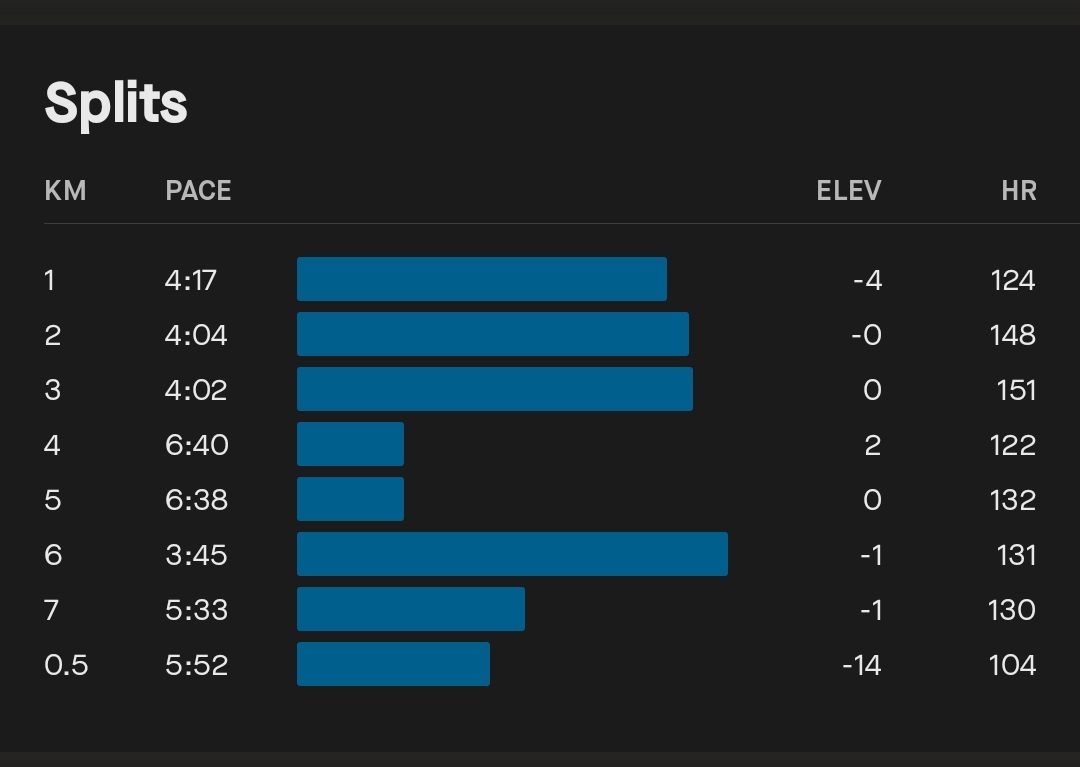Image resolution: width=1080 pixels, height=767 pixels.
Task: Select the ELEV column header
Action: click(x=848, y=190)
